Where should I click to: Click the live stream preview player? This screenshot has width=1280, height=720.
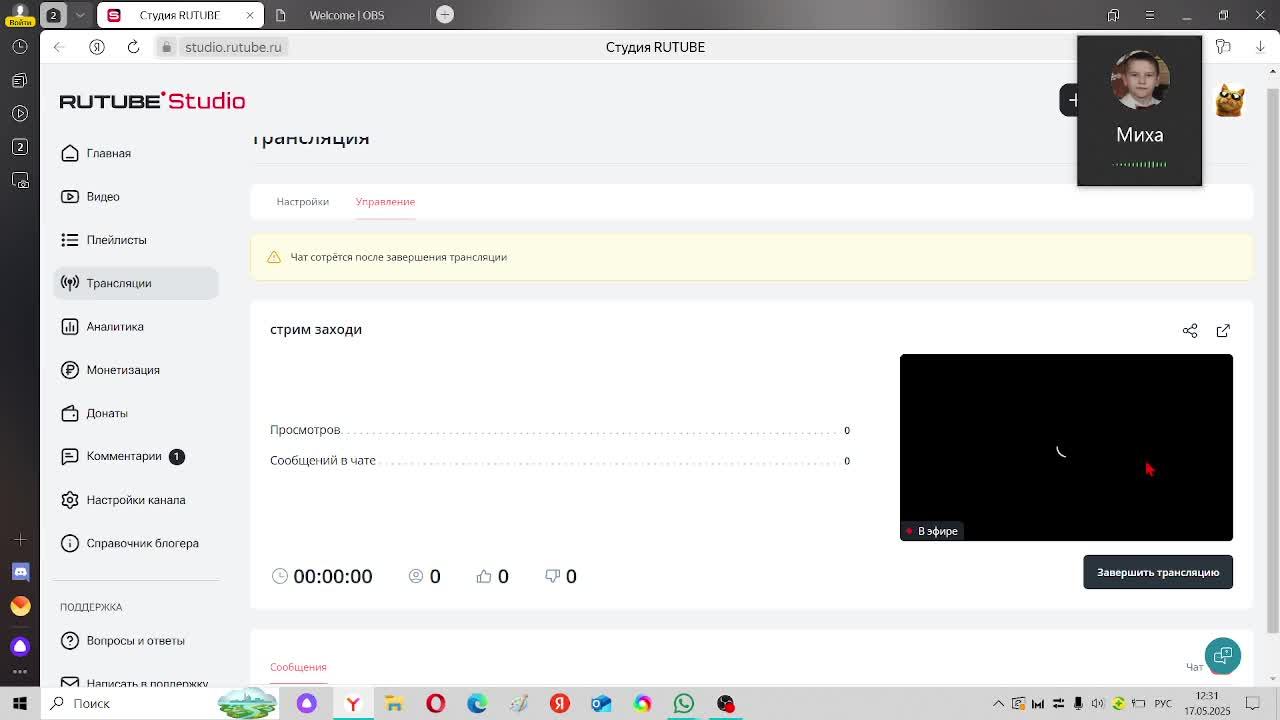(x=1066, y=447)
